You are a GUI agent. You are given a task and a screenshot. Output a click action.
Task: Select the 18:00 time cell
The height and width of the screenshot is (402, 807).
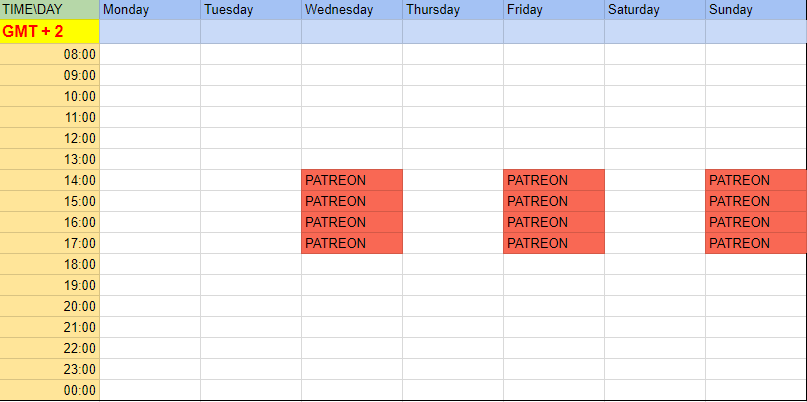(x=50, y=264)
